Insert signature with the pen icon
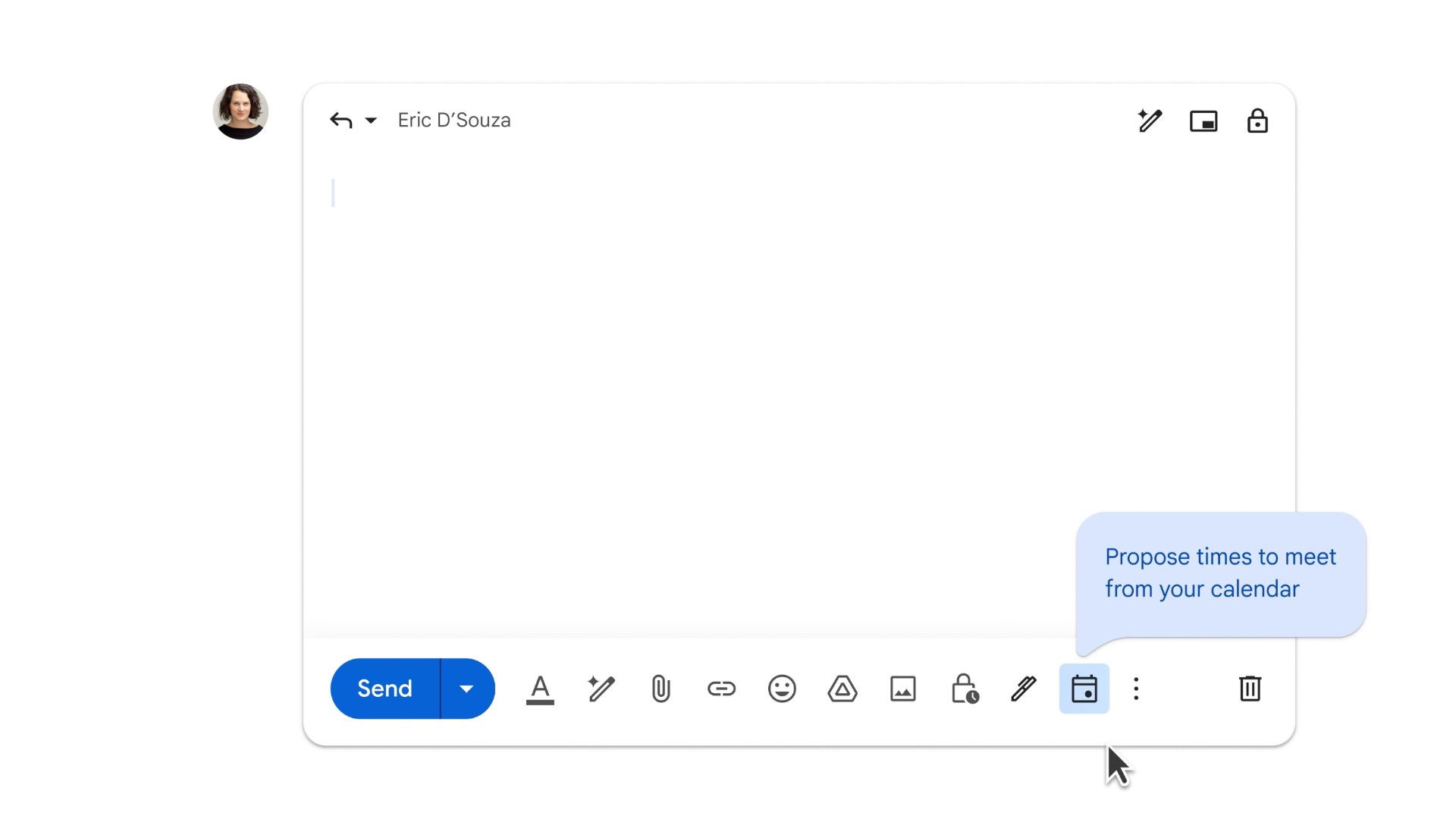Viewport: 1456px width, 819px height. pos(1024,689)
